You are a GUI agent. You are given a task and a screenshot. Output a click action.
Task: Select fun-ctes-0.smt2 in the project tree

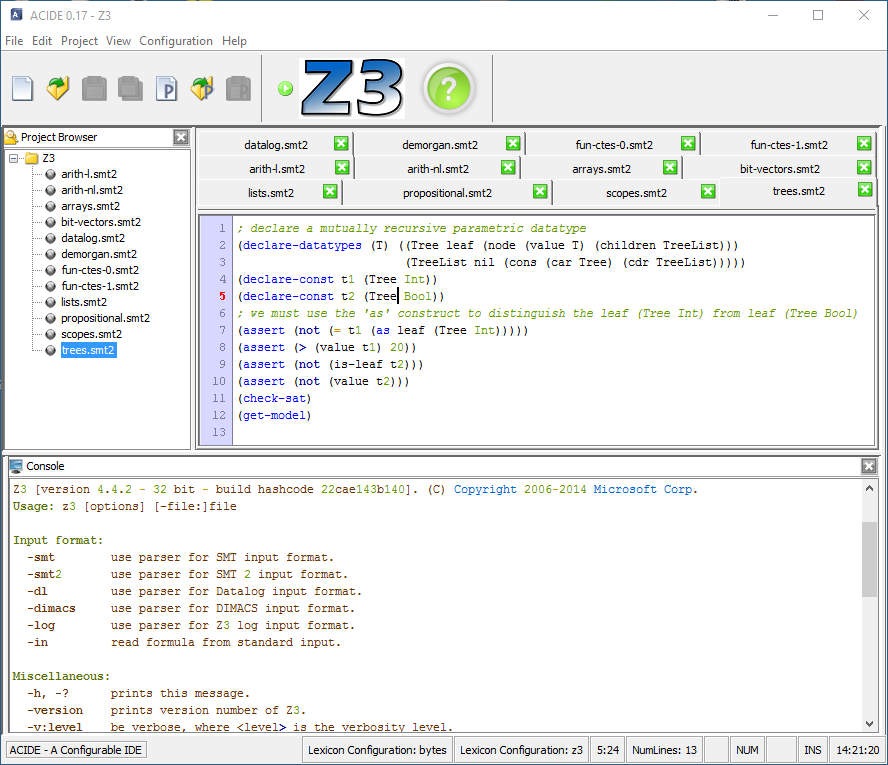tap(100, 270)
